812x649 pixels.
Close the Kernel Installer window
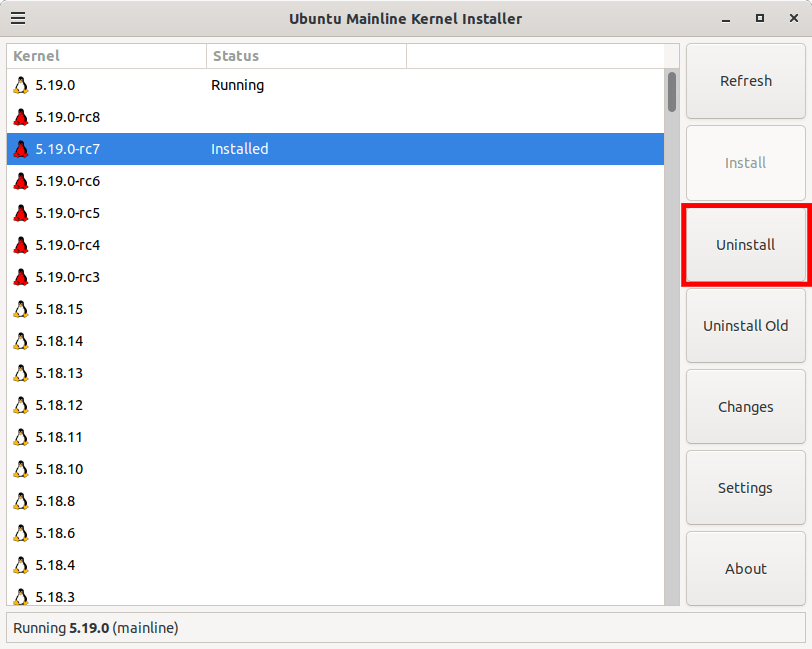[793, 18]
